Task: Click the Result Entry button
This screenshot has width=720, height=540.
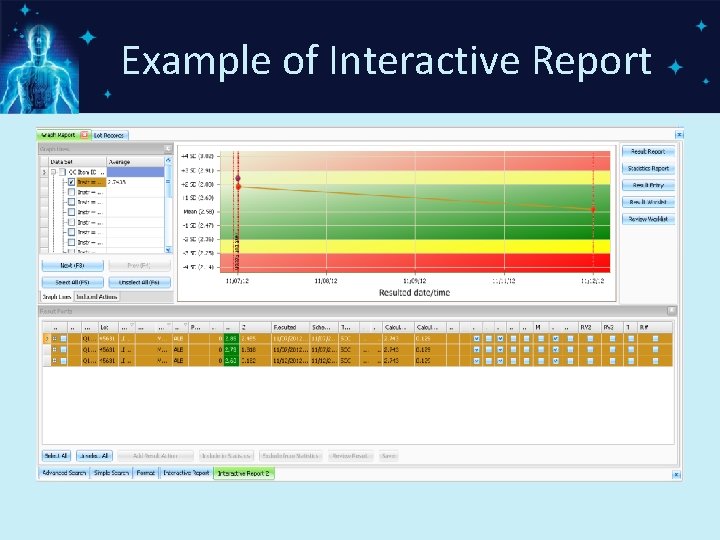Action: click(648, 185)
